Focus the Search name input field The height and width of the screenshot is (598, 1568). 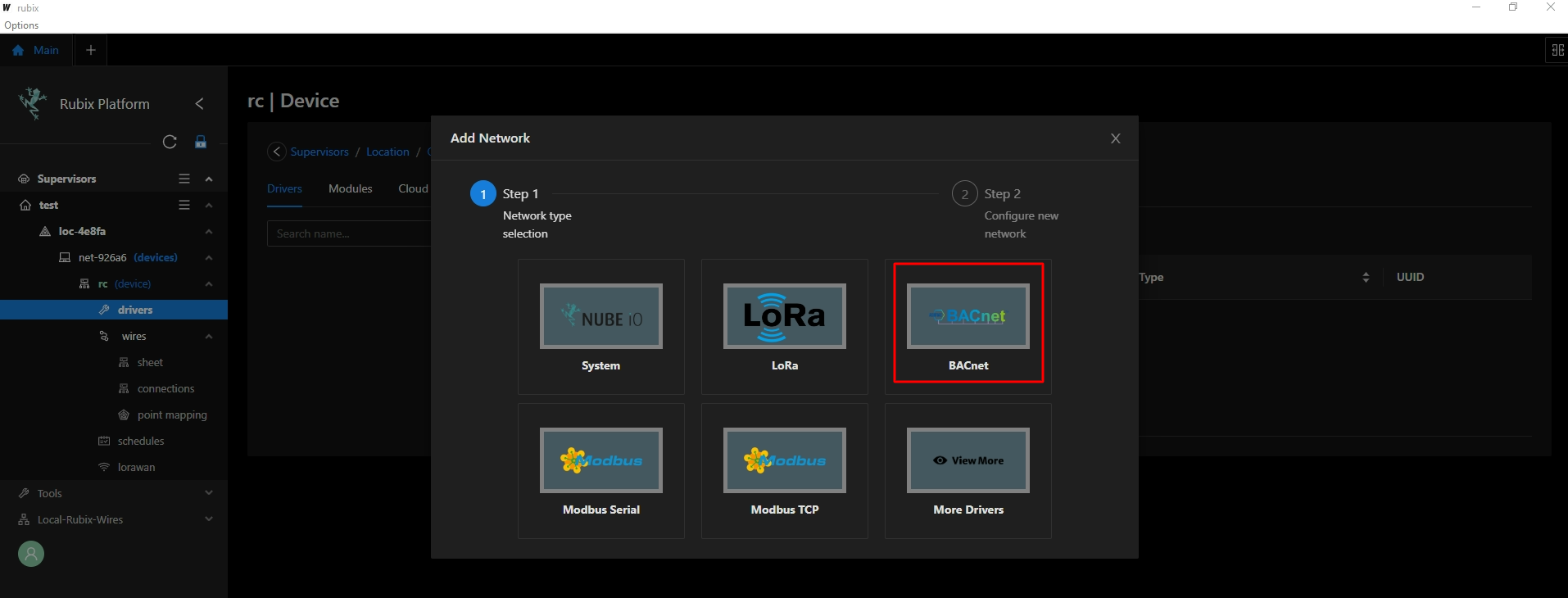(x=349, y=233)
